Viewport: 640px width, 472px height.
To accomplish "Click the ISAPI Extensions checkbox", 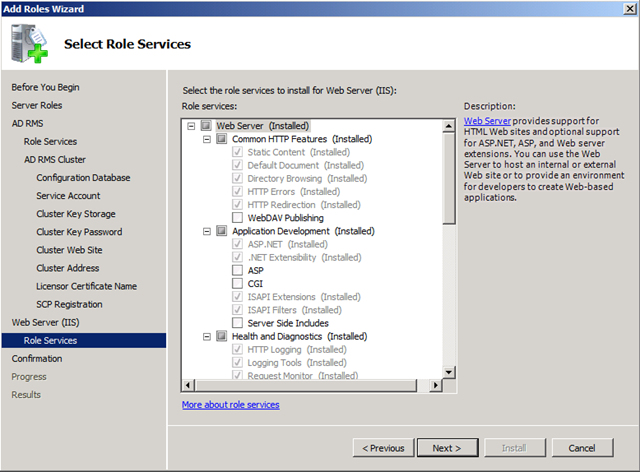I will pyautogui.click(x=237, y=297).
